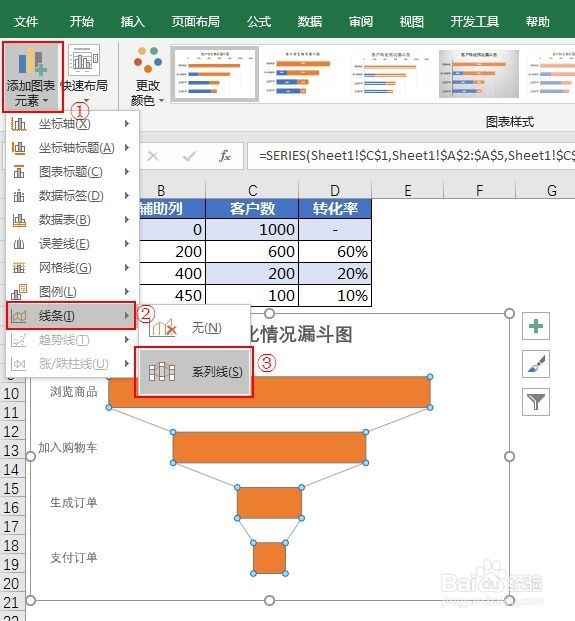Image resolution: width=575 pixels, height=621 pixels.
Task: Click the data labels (数据标签) menu icon
Action: click(x=19, y=195)
